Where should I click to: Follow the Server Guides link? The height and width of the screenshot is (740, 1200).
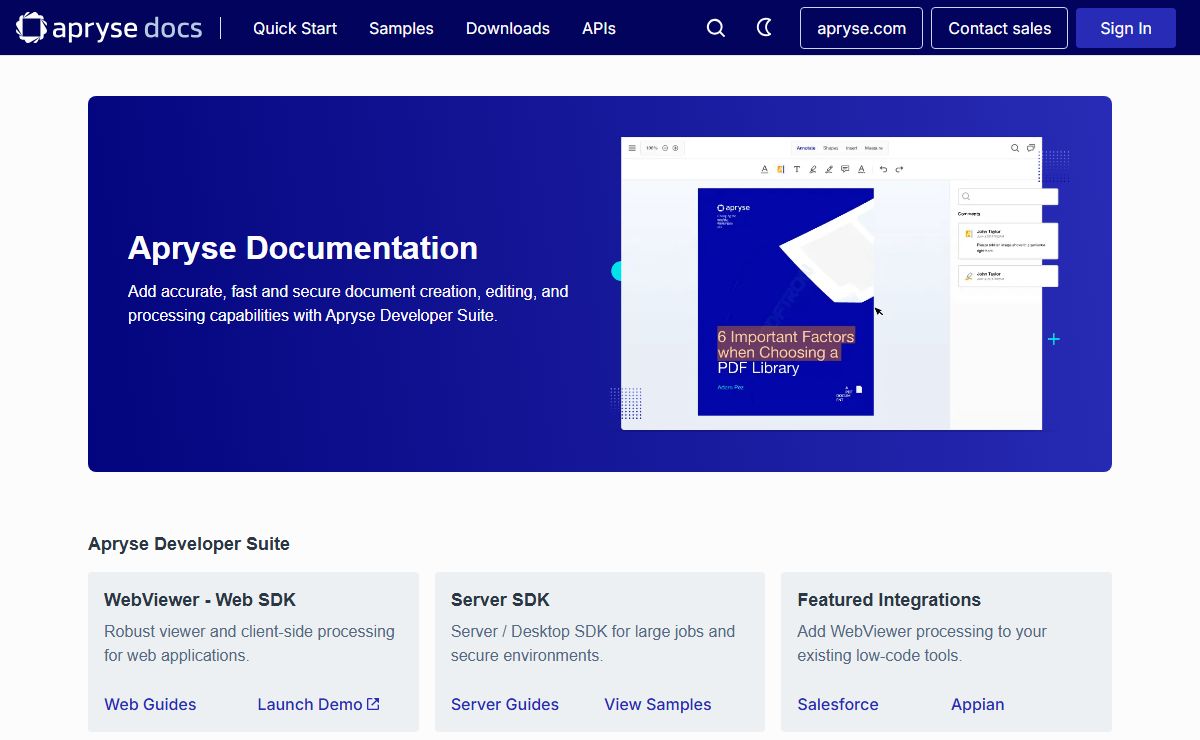click(x=505, y=704)
